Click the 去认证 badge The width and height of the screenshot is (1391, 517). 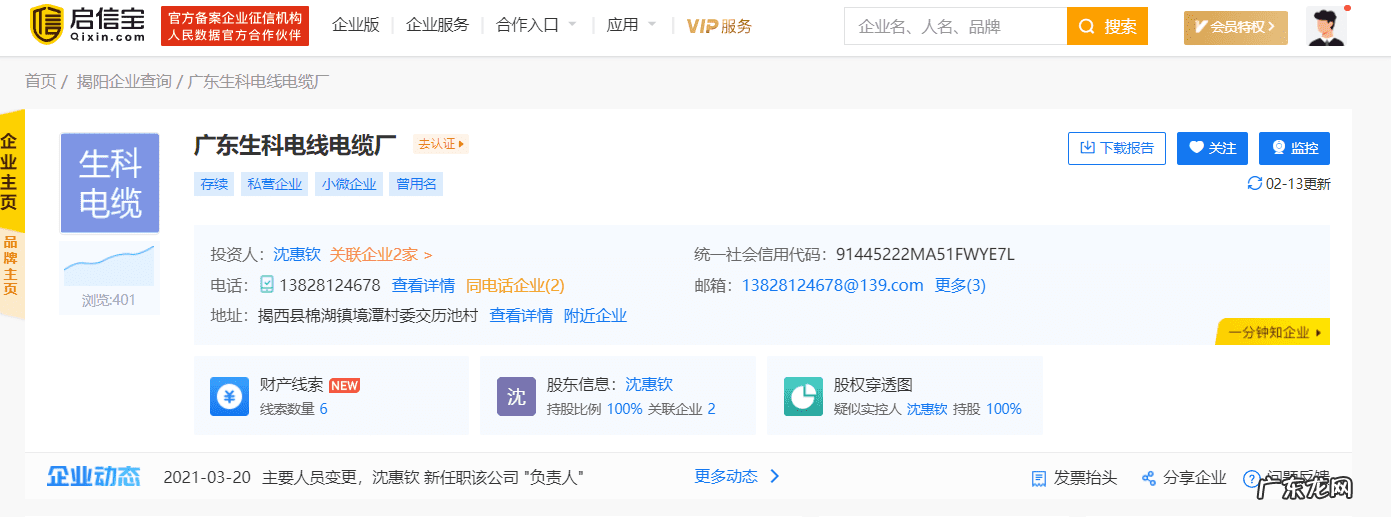[441, 144]
